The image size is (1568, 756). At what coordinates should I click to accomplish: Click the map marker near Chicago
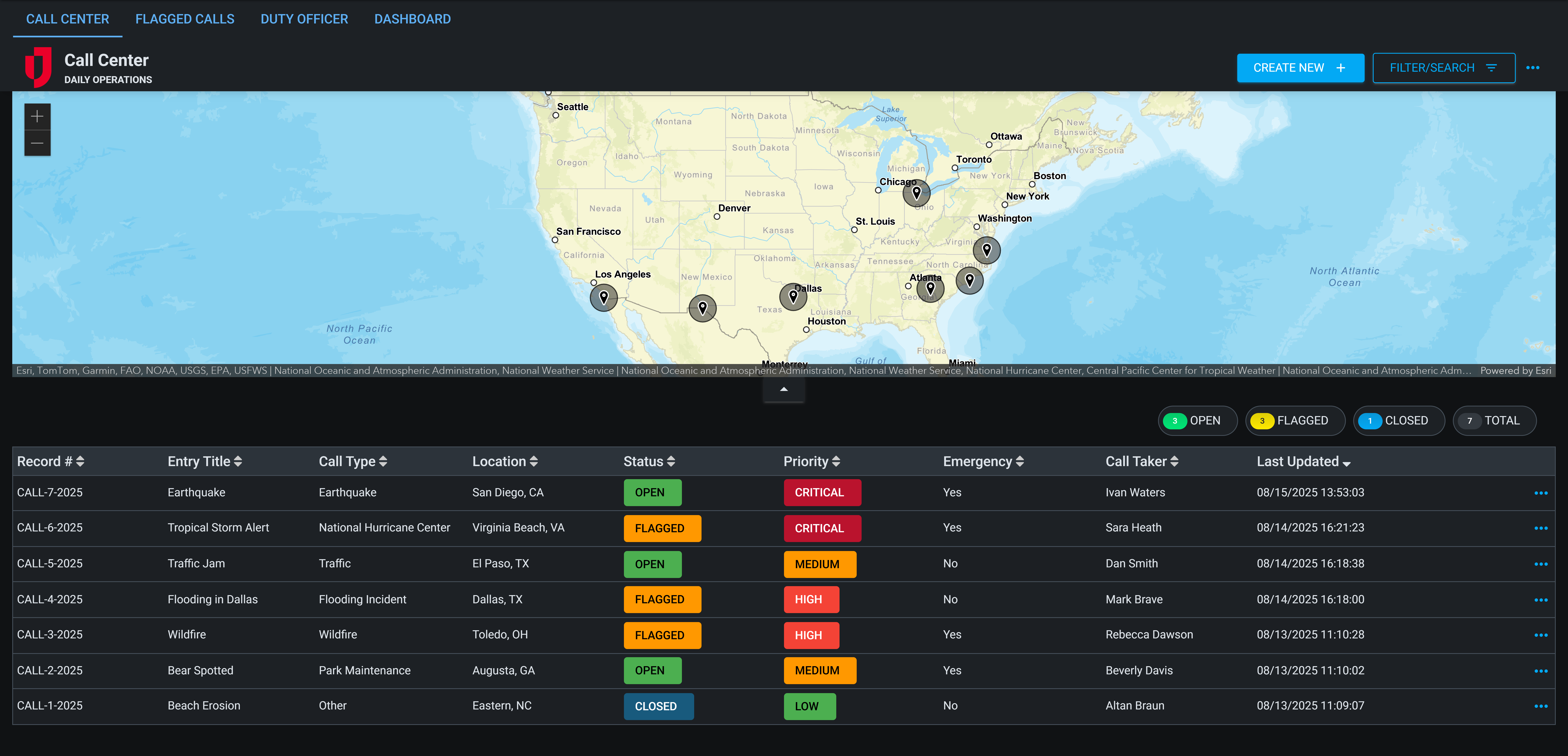pyautogui.click(x=917, y=192)
